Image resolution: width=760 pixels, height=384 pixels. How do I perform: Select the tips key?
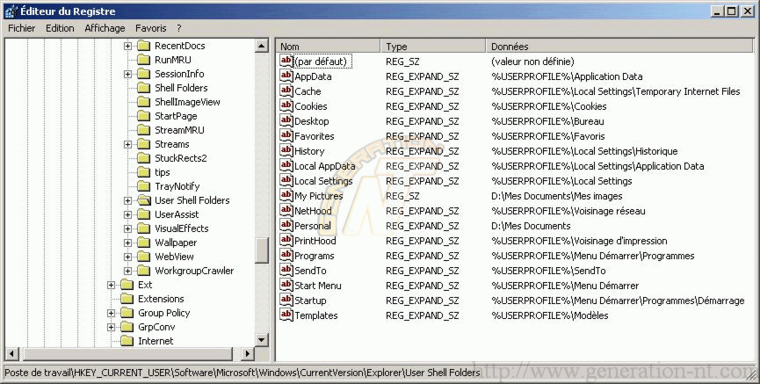click(x=162, y=172)
